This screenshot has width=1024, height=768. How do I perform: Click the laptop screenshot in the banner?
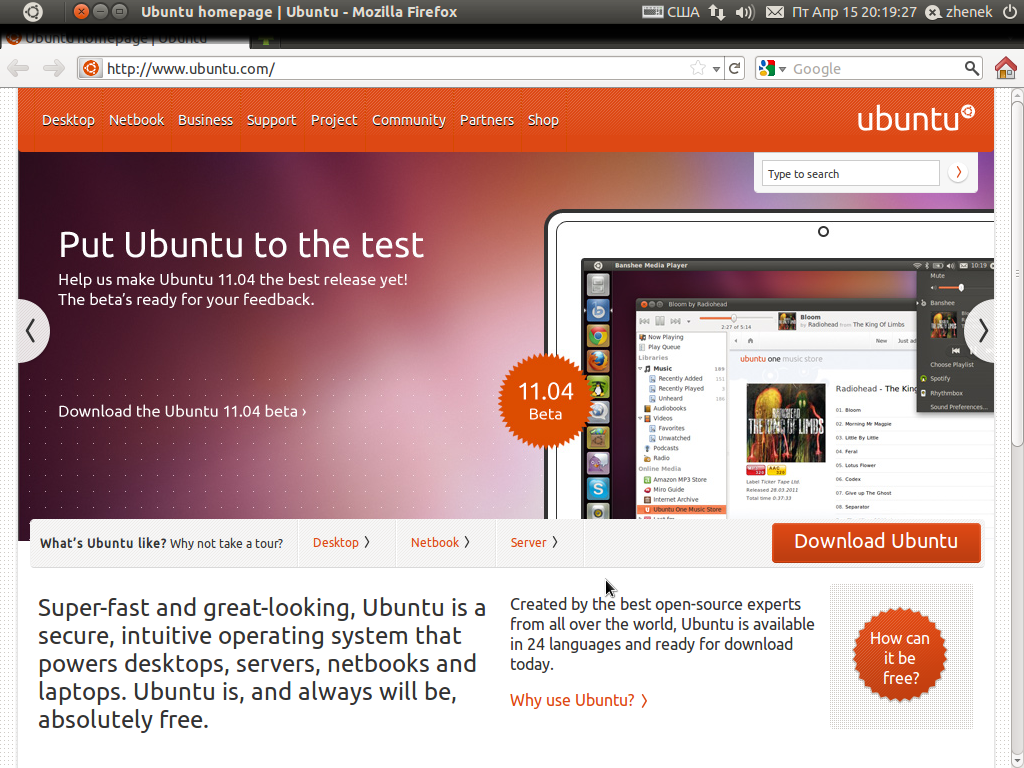coord(769,364)
